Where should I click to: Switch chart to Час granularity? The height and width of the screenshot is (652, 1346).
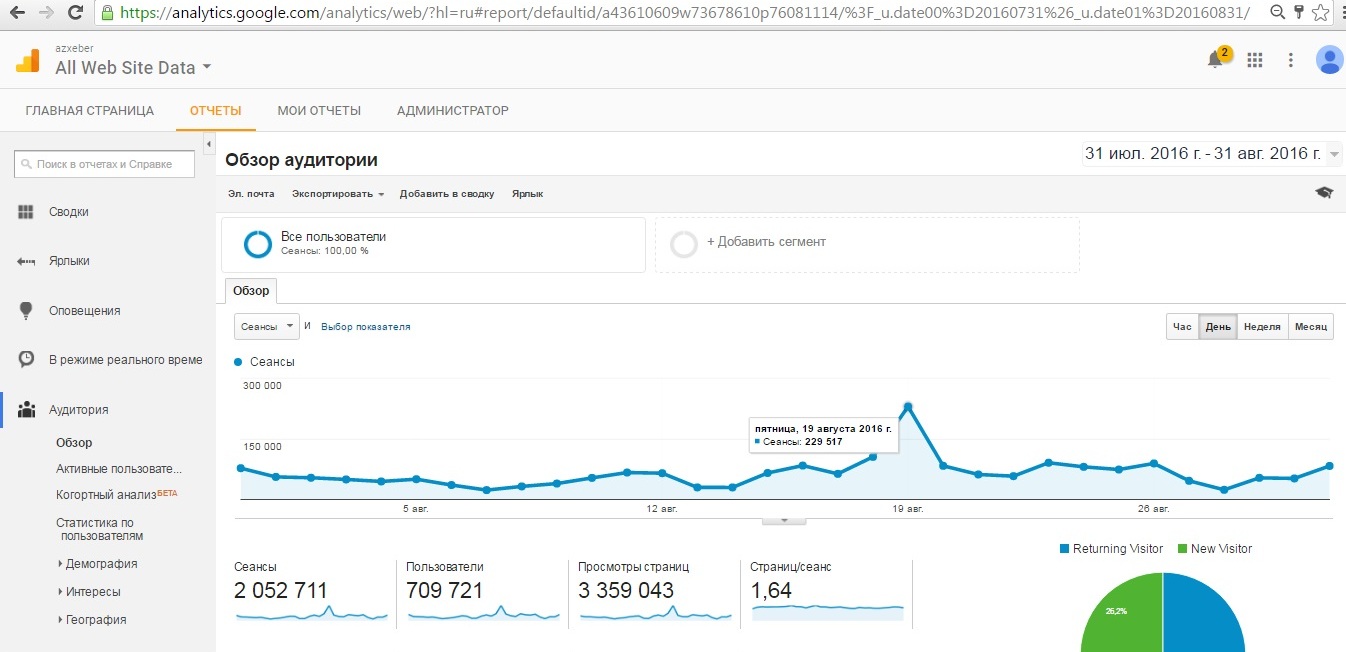(1182, 327)
